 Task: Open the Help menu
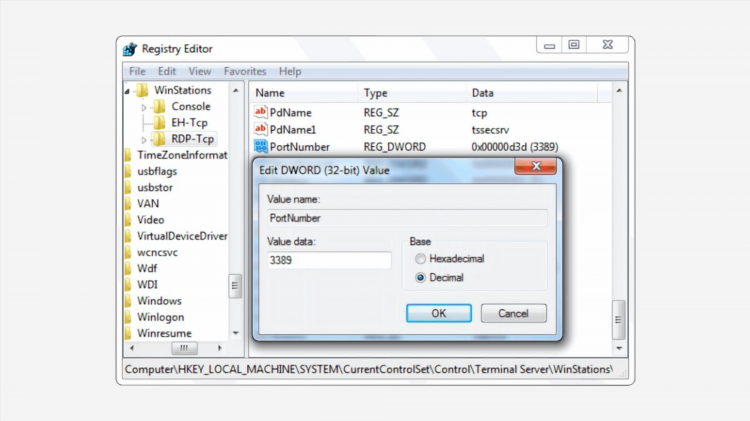click(x=290, y=71)
